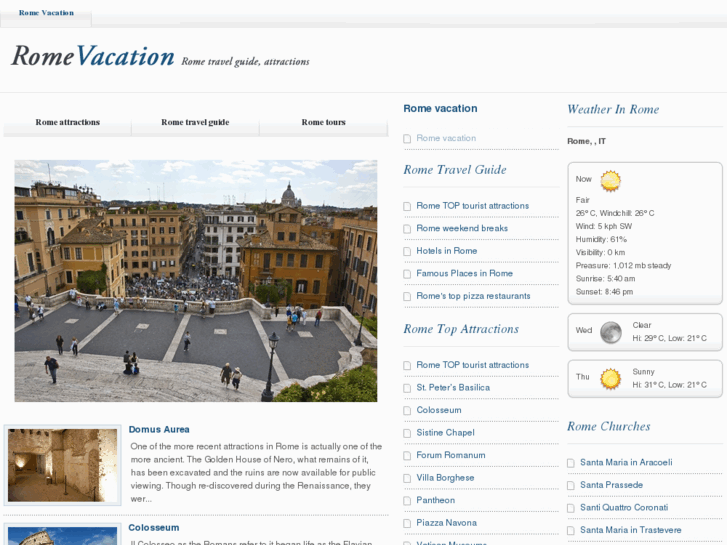The image size is (727, 545).
Task: Click bullet icon beside Villa Borghese
Action: click(407, 478)
